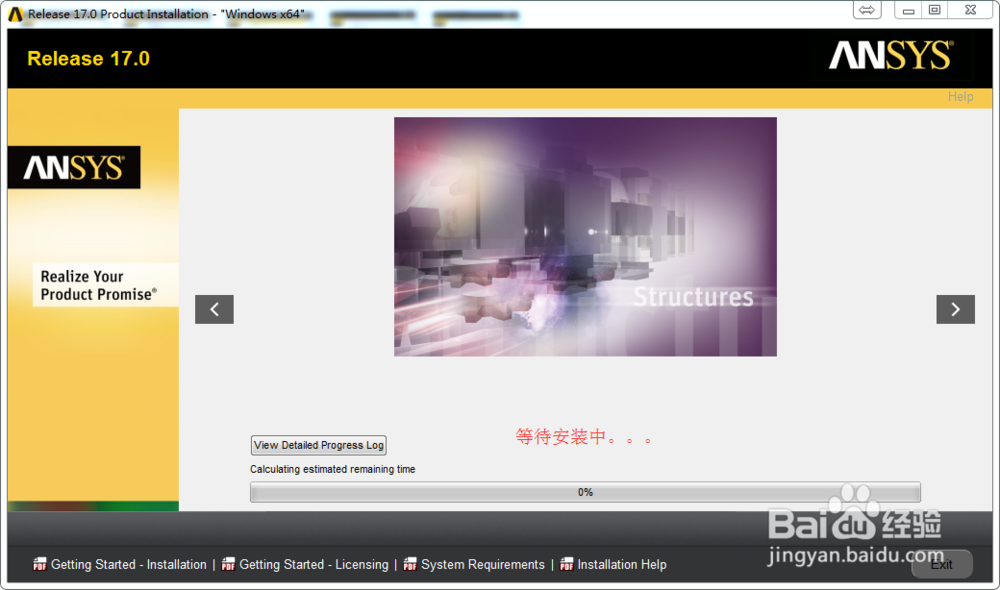Click the ANSYS icon in the title bar
1000x590 pixels.
[15, 14]
